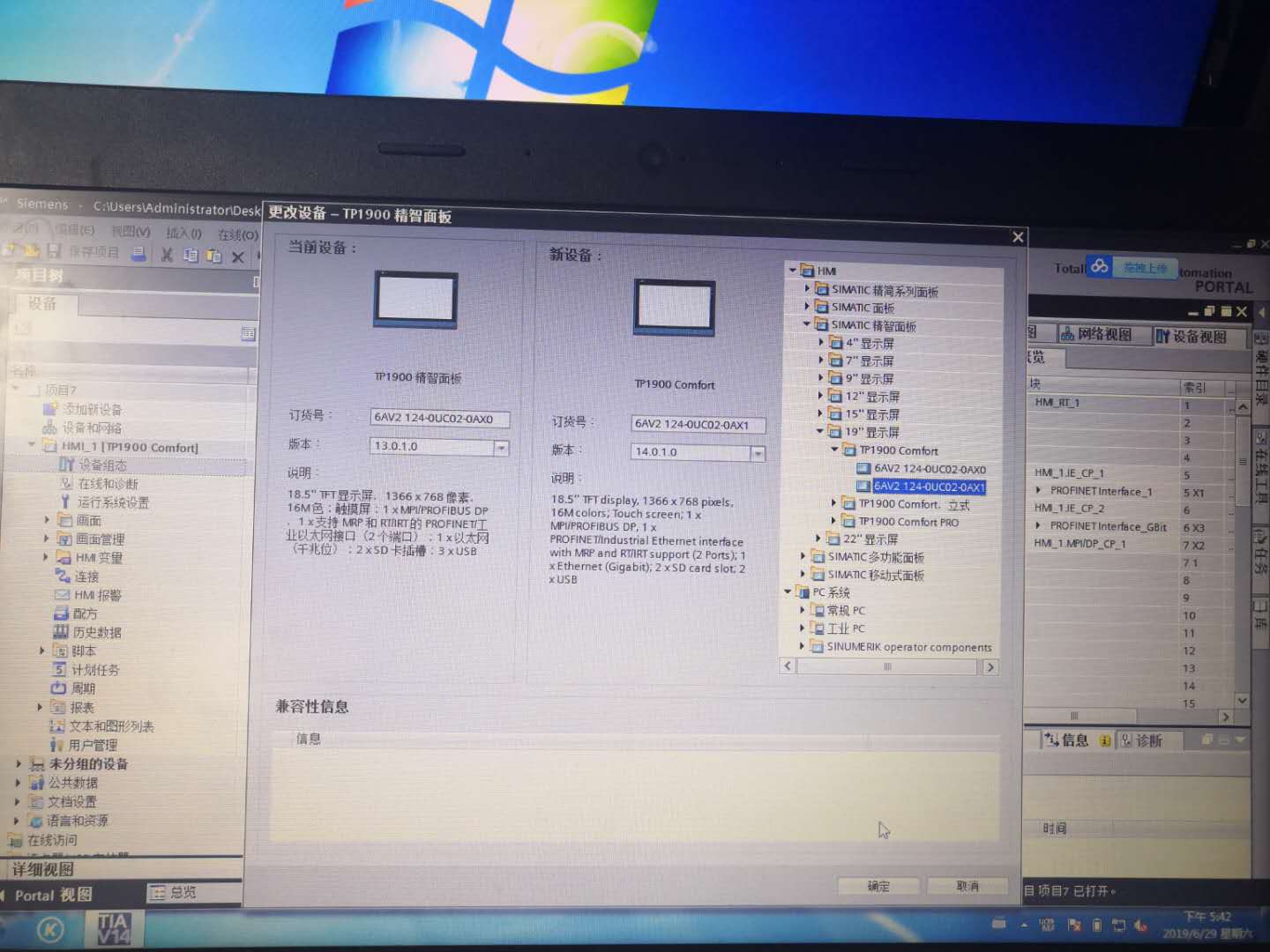Click the 取消 button in the dialog
The width and height of the screenshot is (1270, 952).
click(967, 886)
